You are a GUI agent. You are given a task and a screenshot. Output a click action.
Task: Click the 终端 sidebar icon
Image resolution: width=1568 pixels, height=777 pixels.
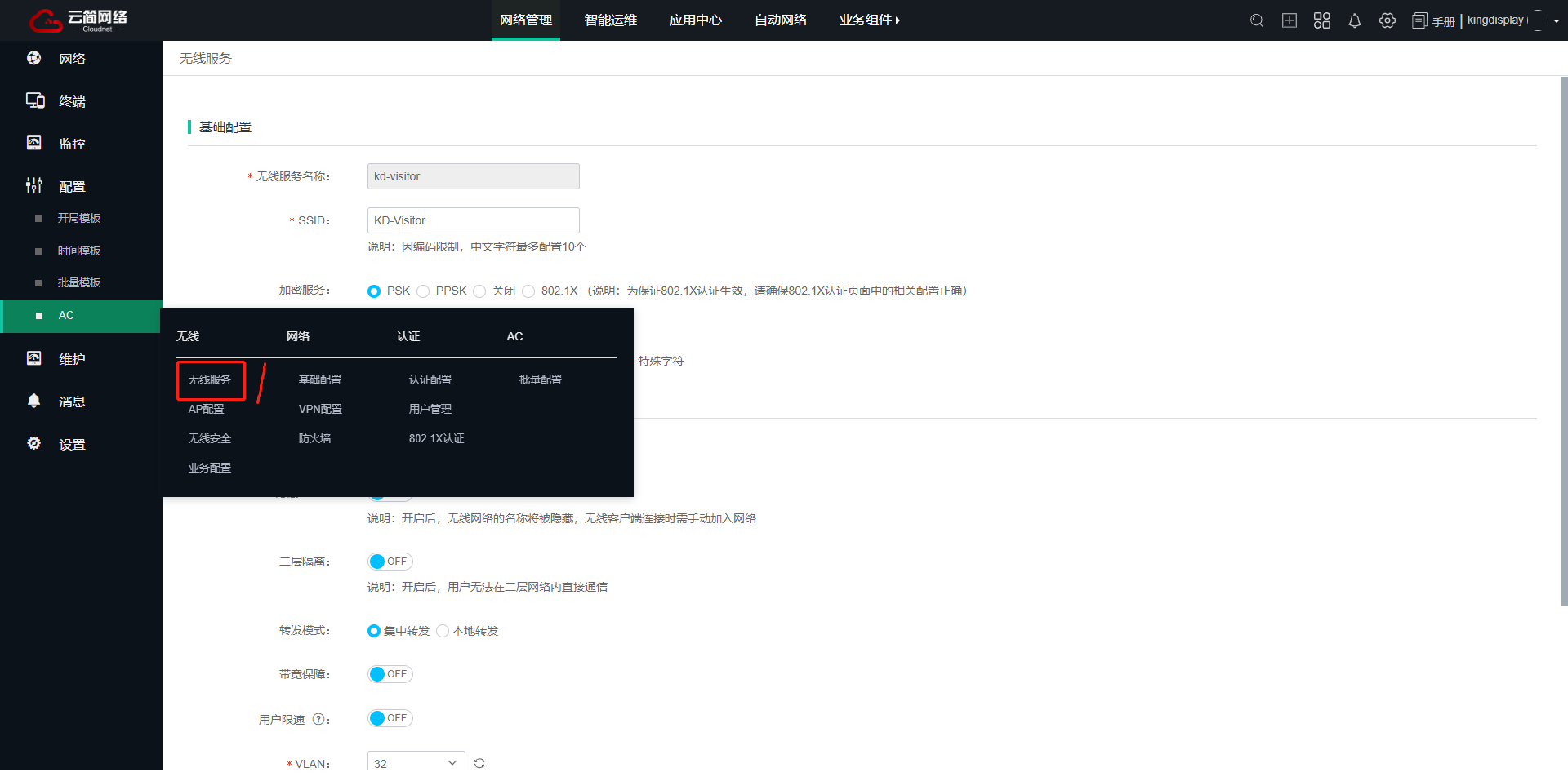pos(35,100)
